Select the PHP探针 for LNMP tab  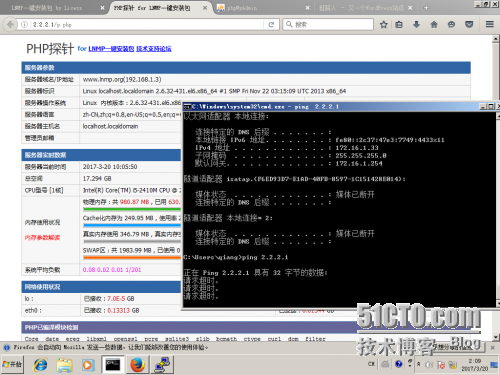tap(160, 8)
